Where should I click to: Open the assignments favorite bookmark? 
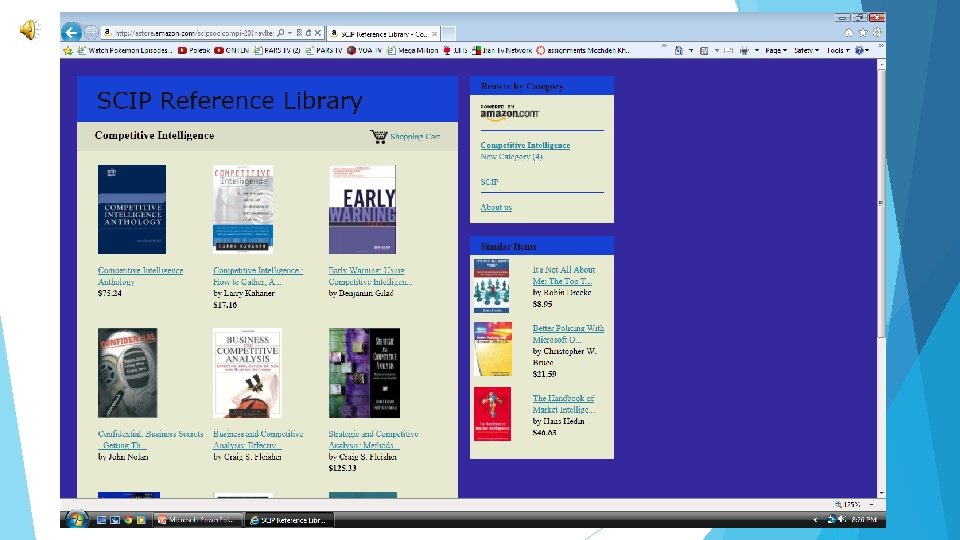(583, 50)
